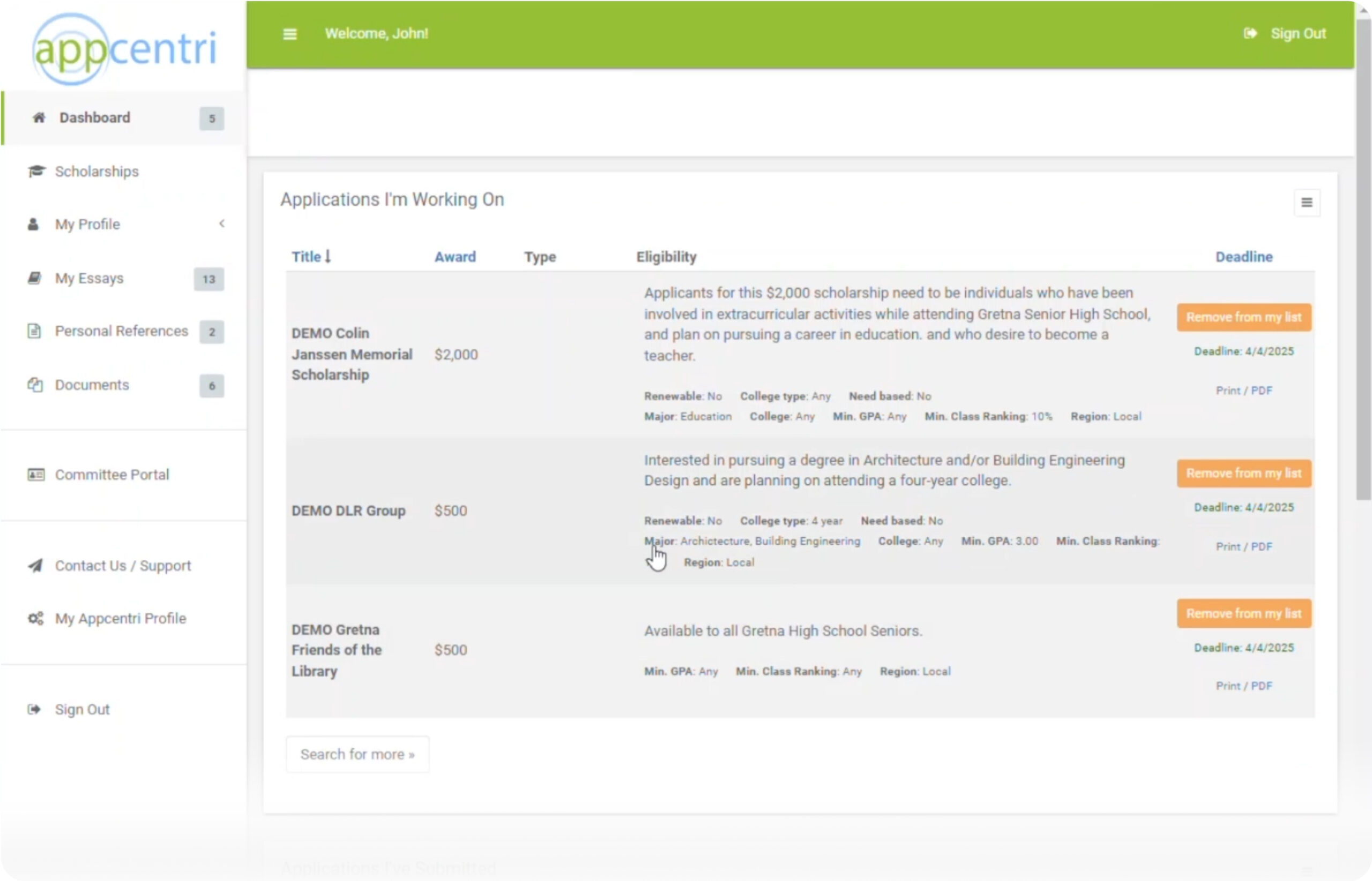The image size is (1372, 881).
Task: Click the sign out arrow icon in header
Action: (x=1250, y=33)
